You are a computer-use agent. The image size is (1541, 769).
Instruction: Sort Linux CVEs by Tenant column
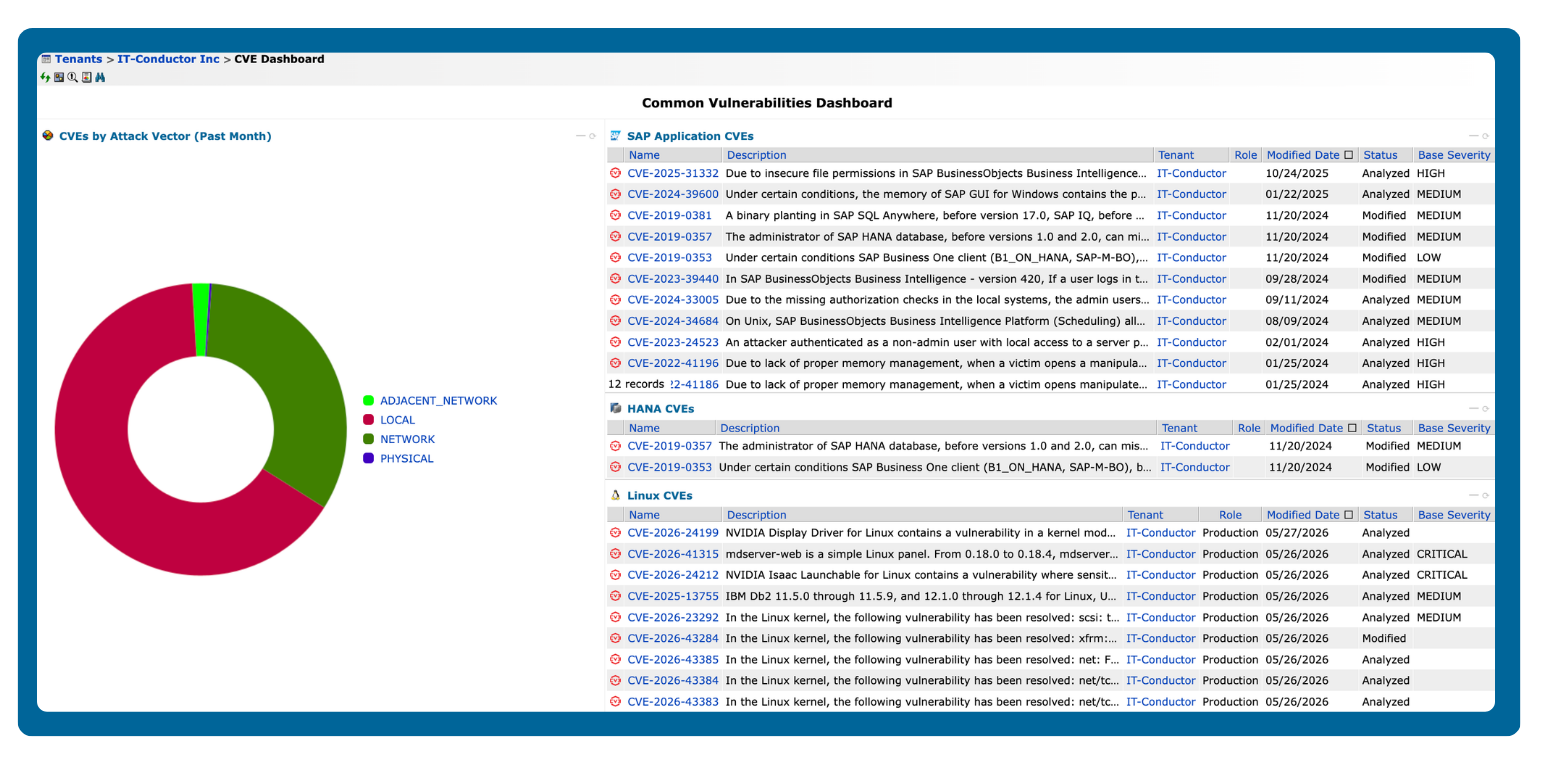(1145, 515)
